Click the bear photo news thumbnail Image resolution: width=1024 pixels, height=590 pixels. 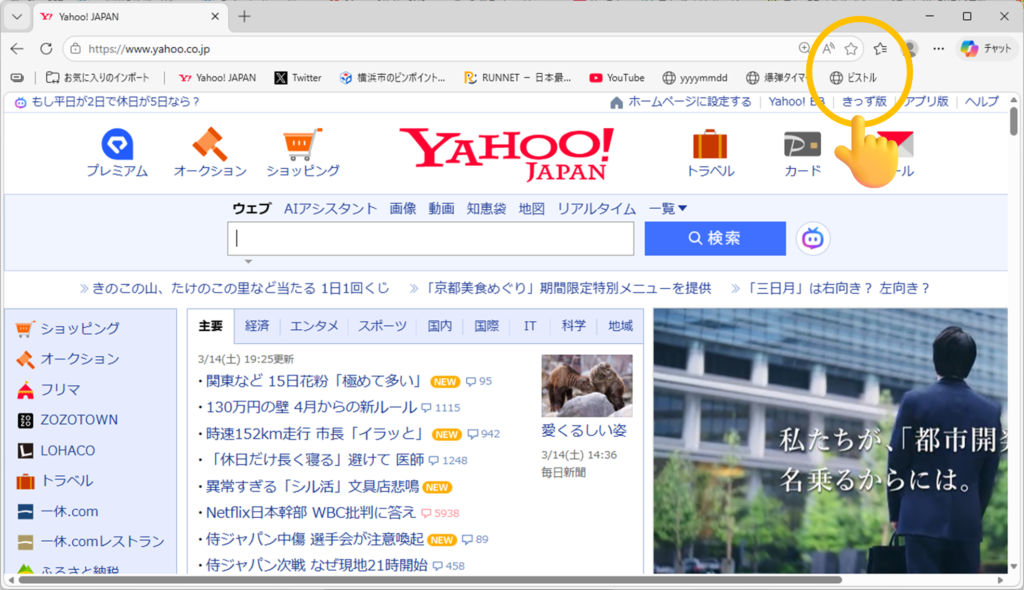(x=587, y=385)
